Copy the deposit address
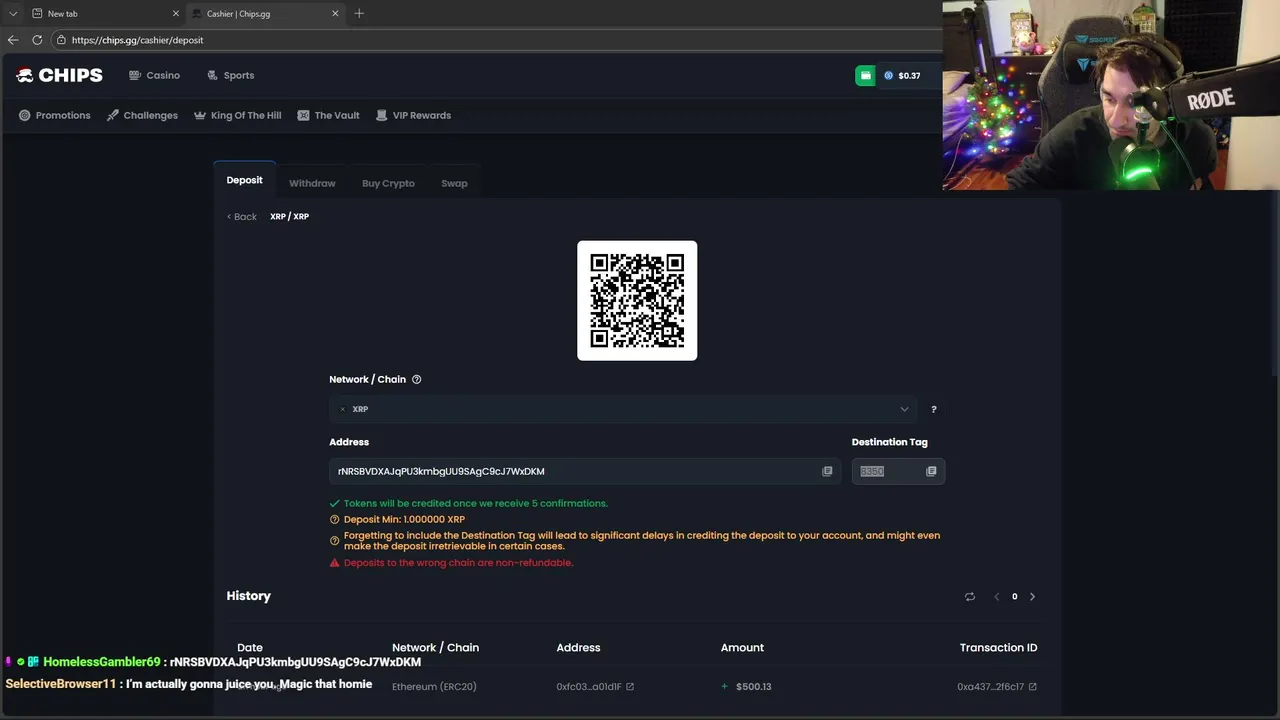Screen dimensions: 1280x720 pos(827,471)
